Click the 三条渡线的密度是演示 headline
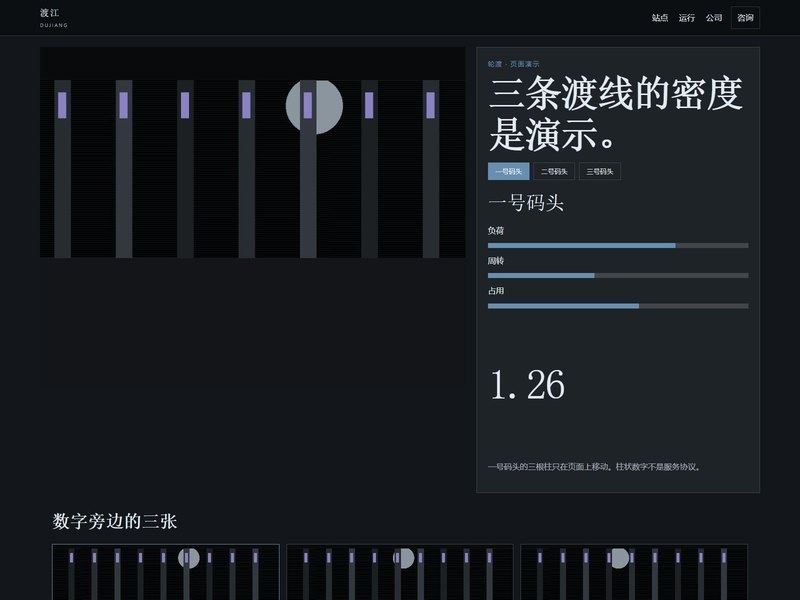Image resolution: width=800 pixels, height=600 pixels. (x=616, y=114)
